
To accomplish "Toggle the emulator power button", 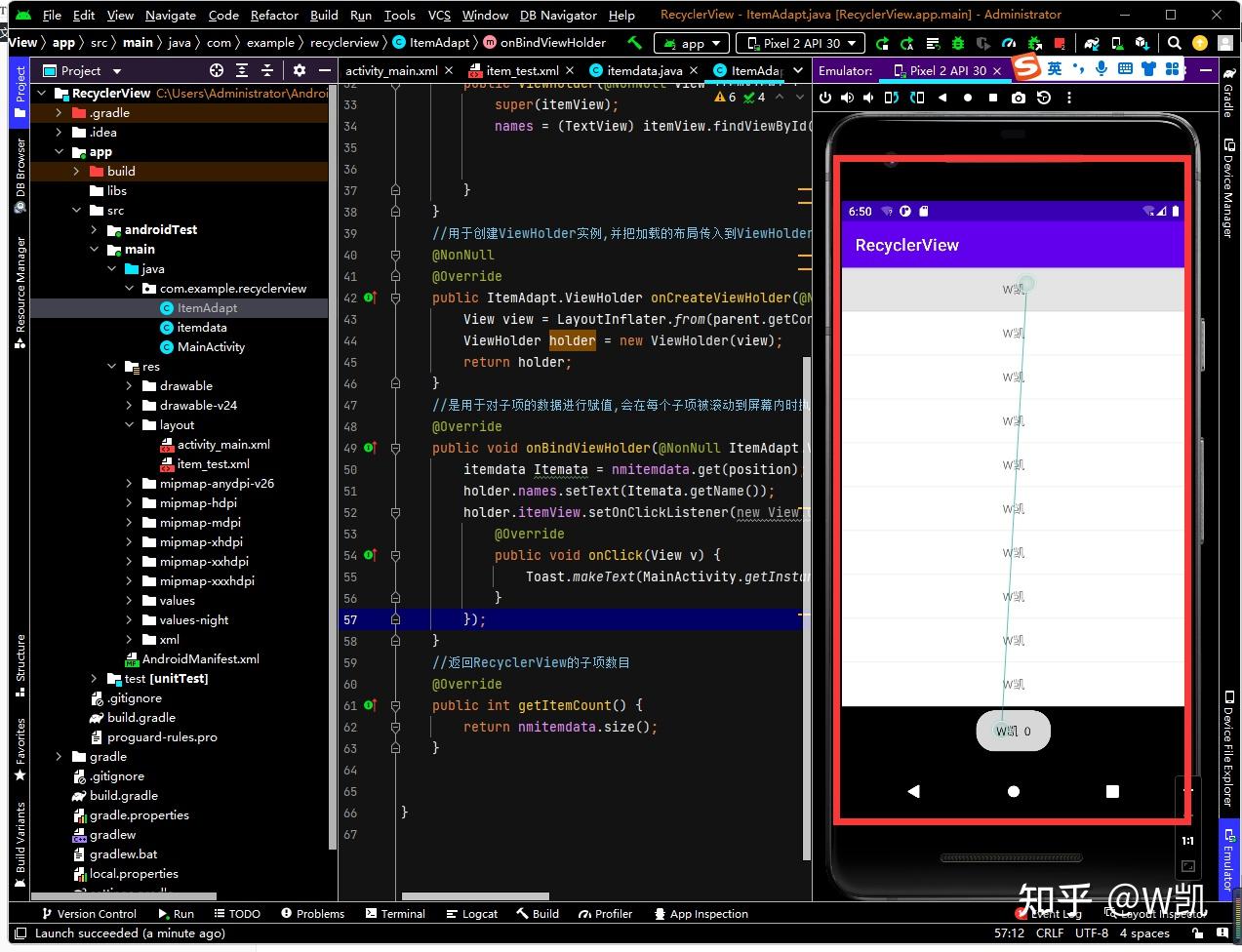I will pos(826,98).
